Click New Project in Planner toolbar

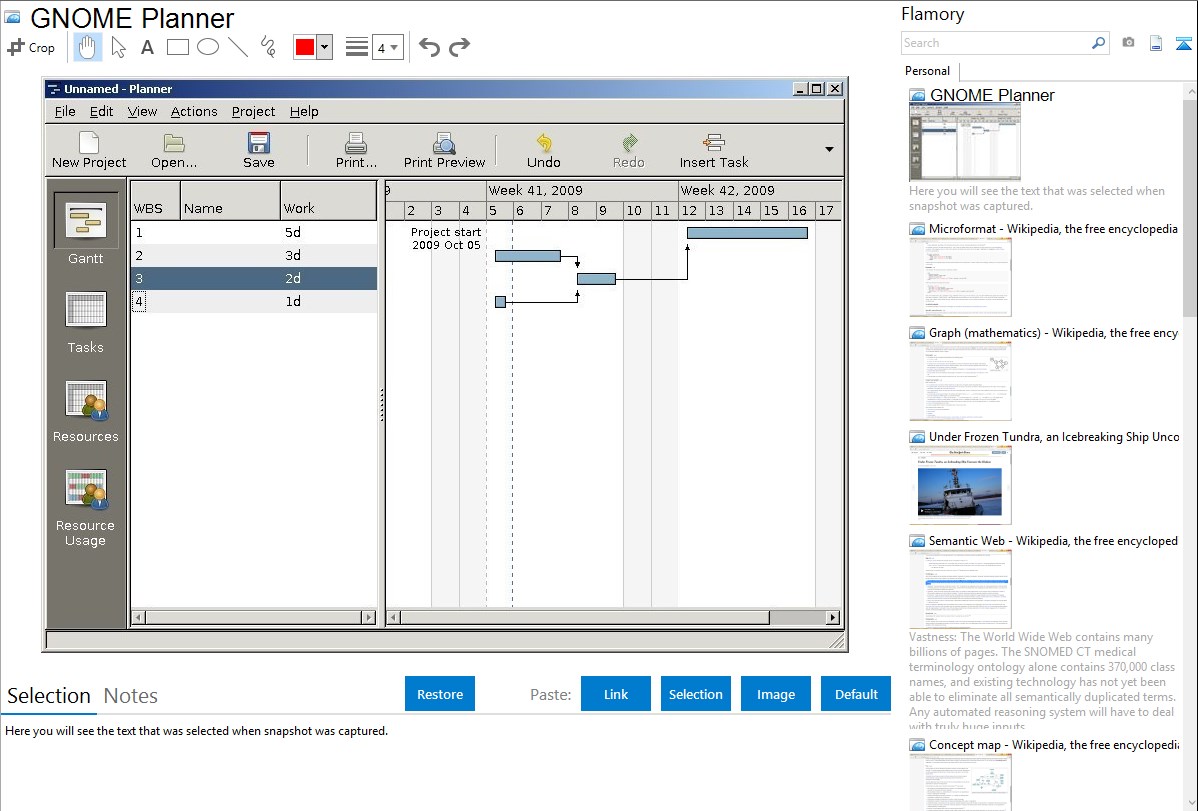89,150
